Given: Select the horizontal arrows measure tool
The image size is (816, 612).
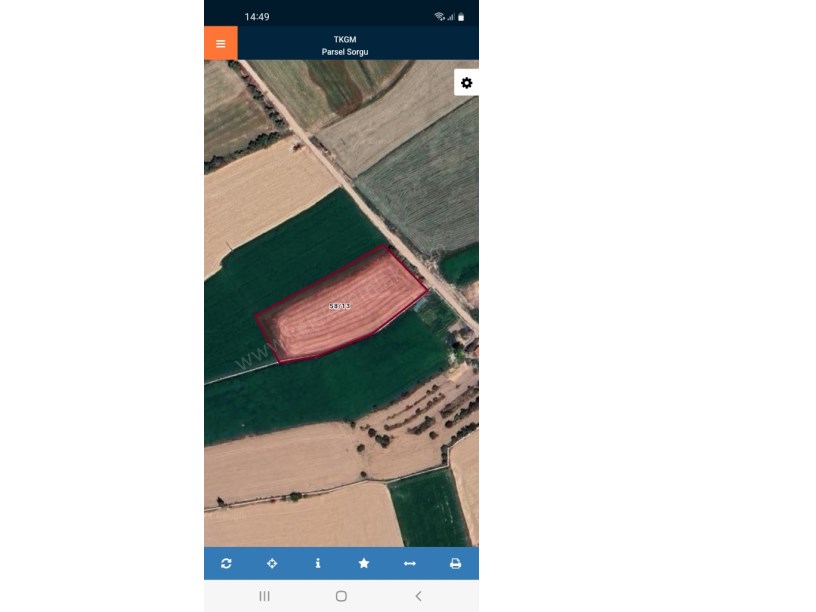Looking at the screenshot, I should click(410, 563).
